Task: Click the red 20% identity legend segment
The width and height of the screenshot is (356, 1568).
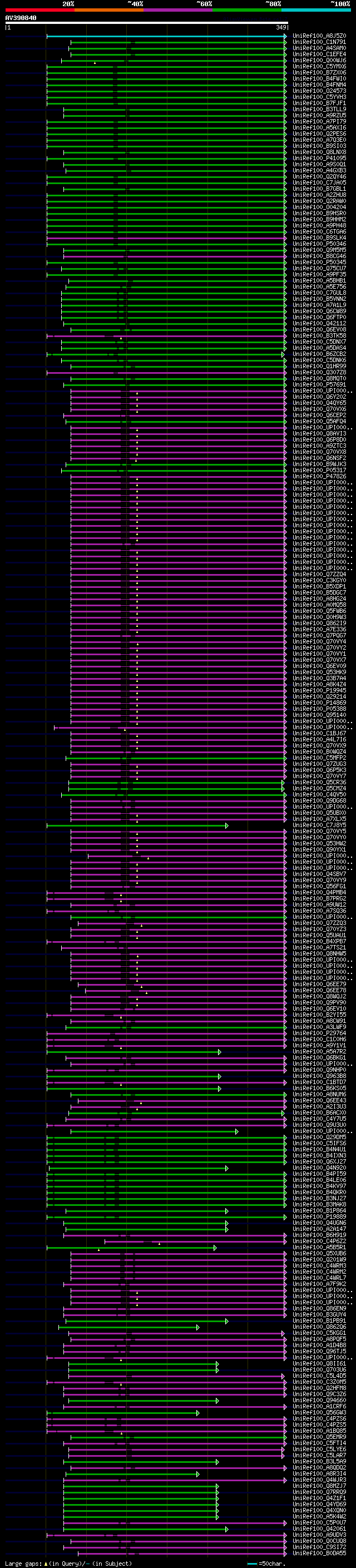Action: coord(39,10)
